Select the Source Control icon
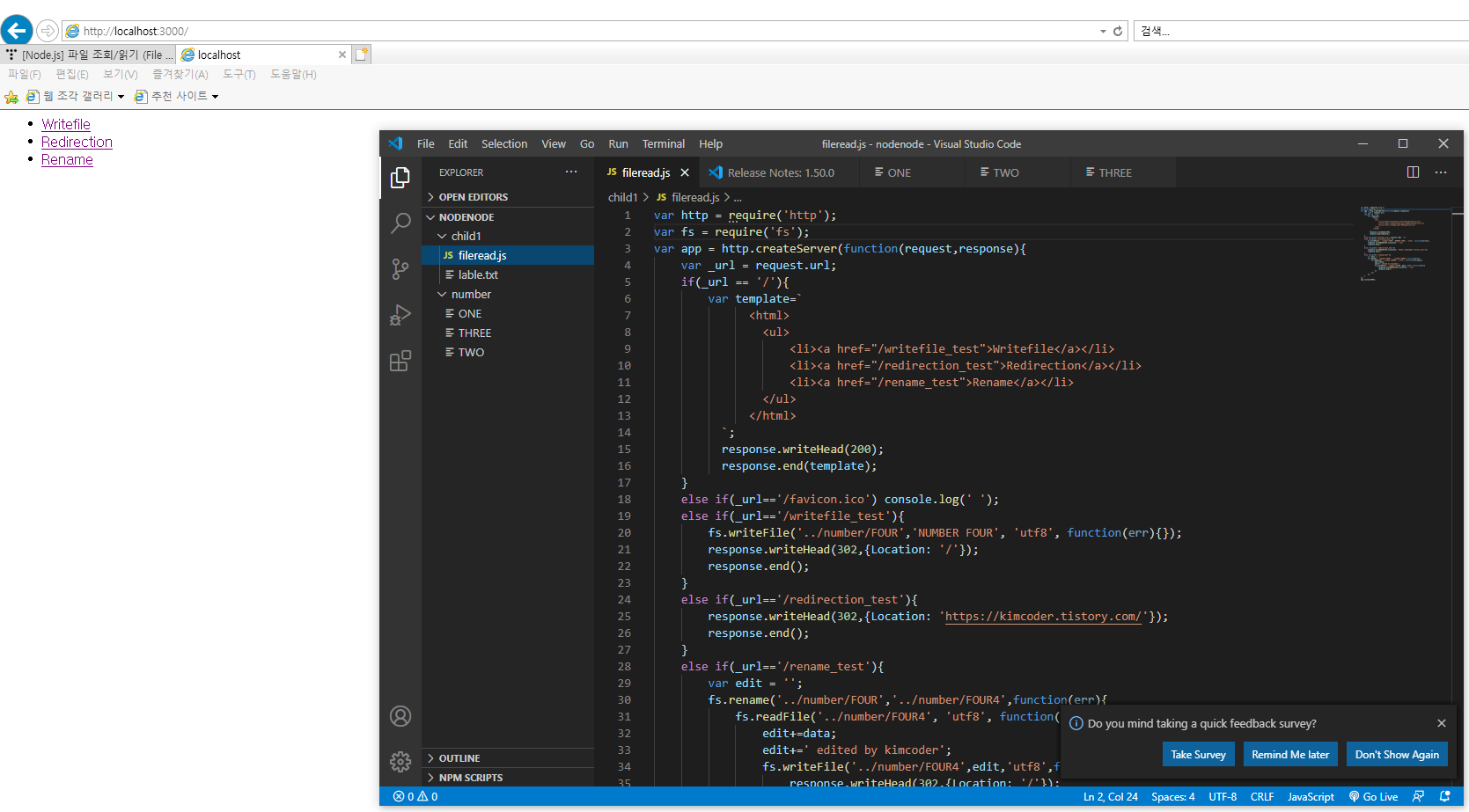The height and width of the screenshot is (812, 1469). coord(400,269)
